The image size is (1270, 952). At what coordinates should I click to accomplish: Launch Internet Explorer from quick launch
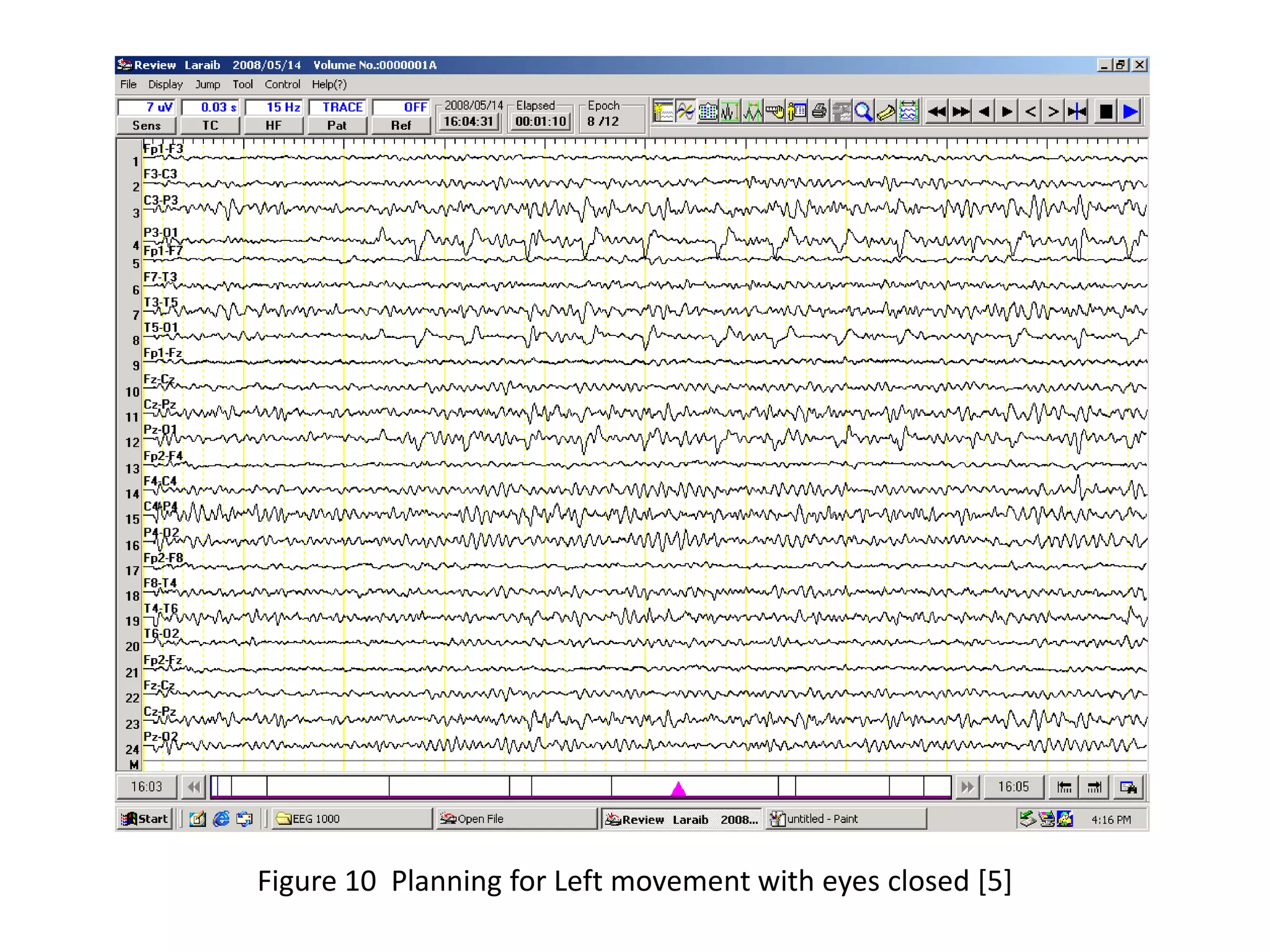click(x=221, y=819)
